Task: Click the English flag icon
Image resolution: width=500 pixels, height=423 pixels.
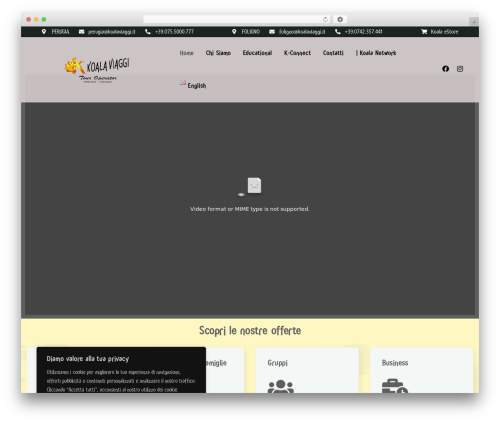Action: coord(183,83)
